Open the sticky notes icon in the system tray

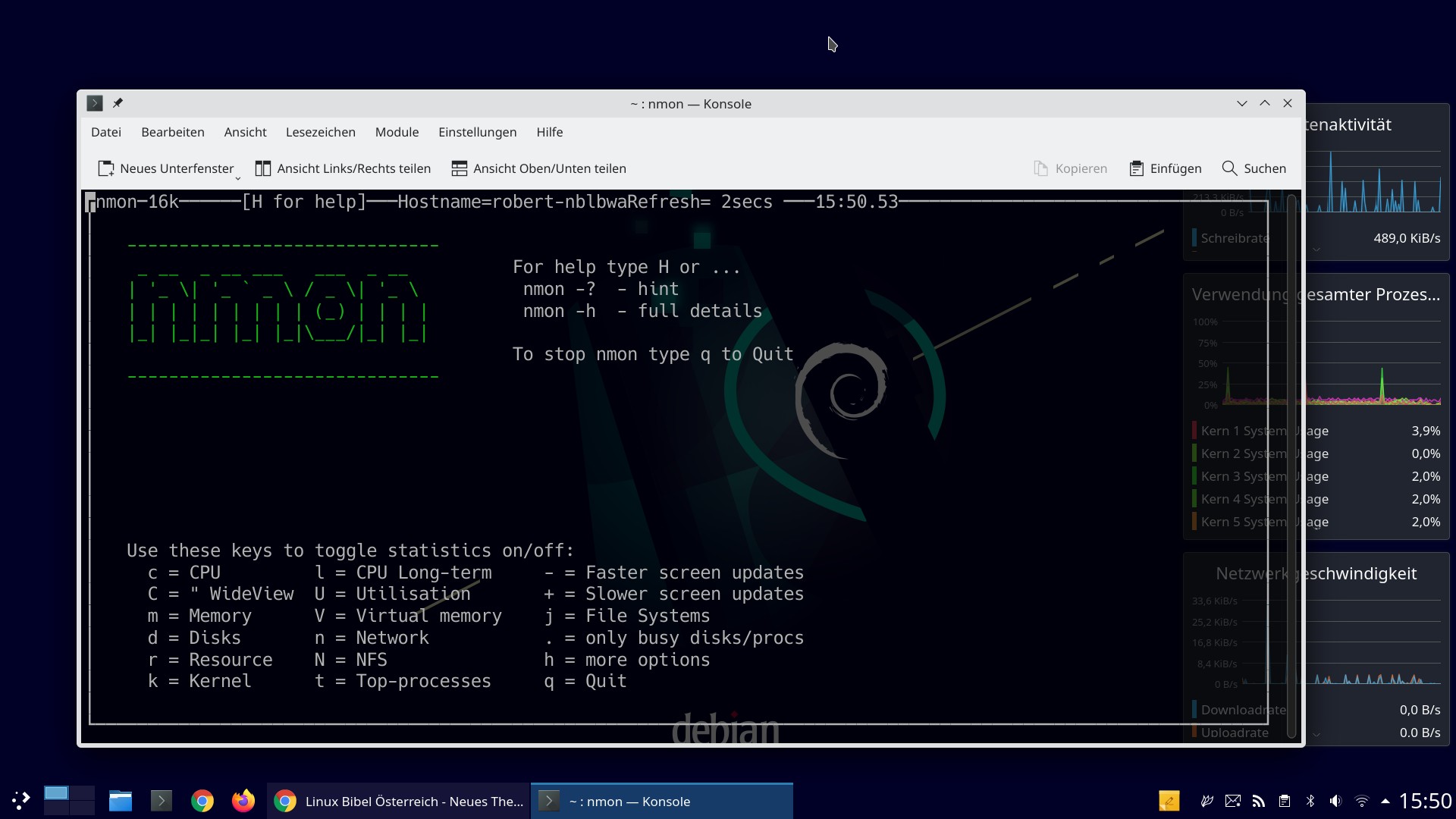coord(1170,800)
